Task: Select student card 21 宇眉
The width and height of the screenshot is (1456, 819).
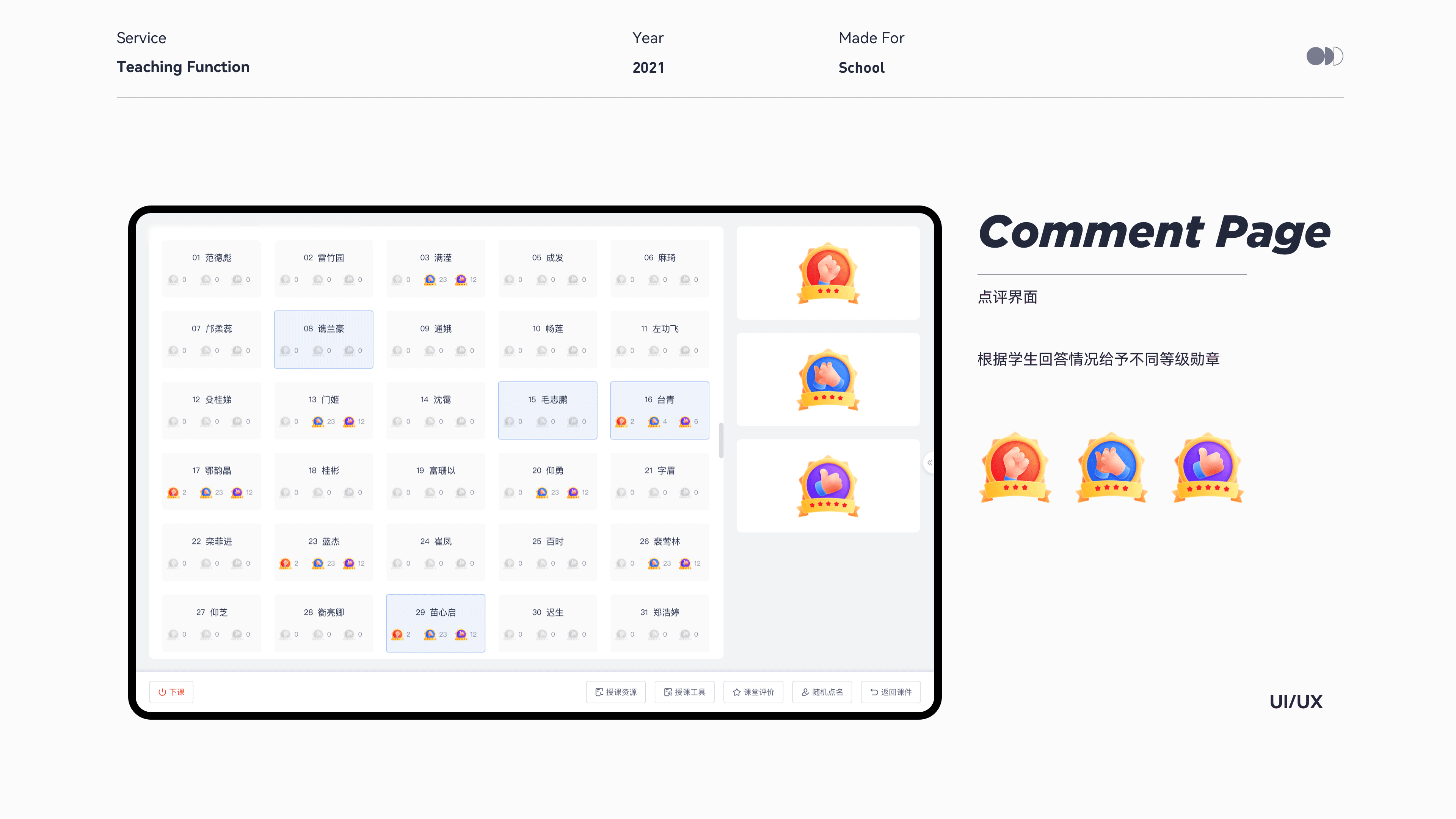Action: 660,482
